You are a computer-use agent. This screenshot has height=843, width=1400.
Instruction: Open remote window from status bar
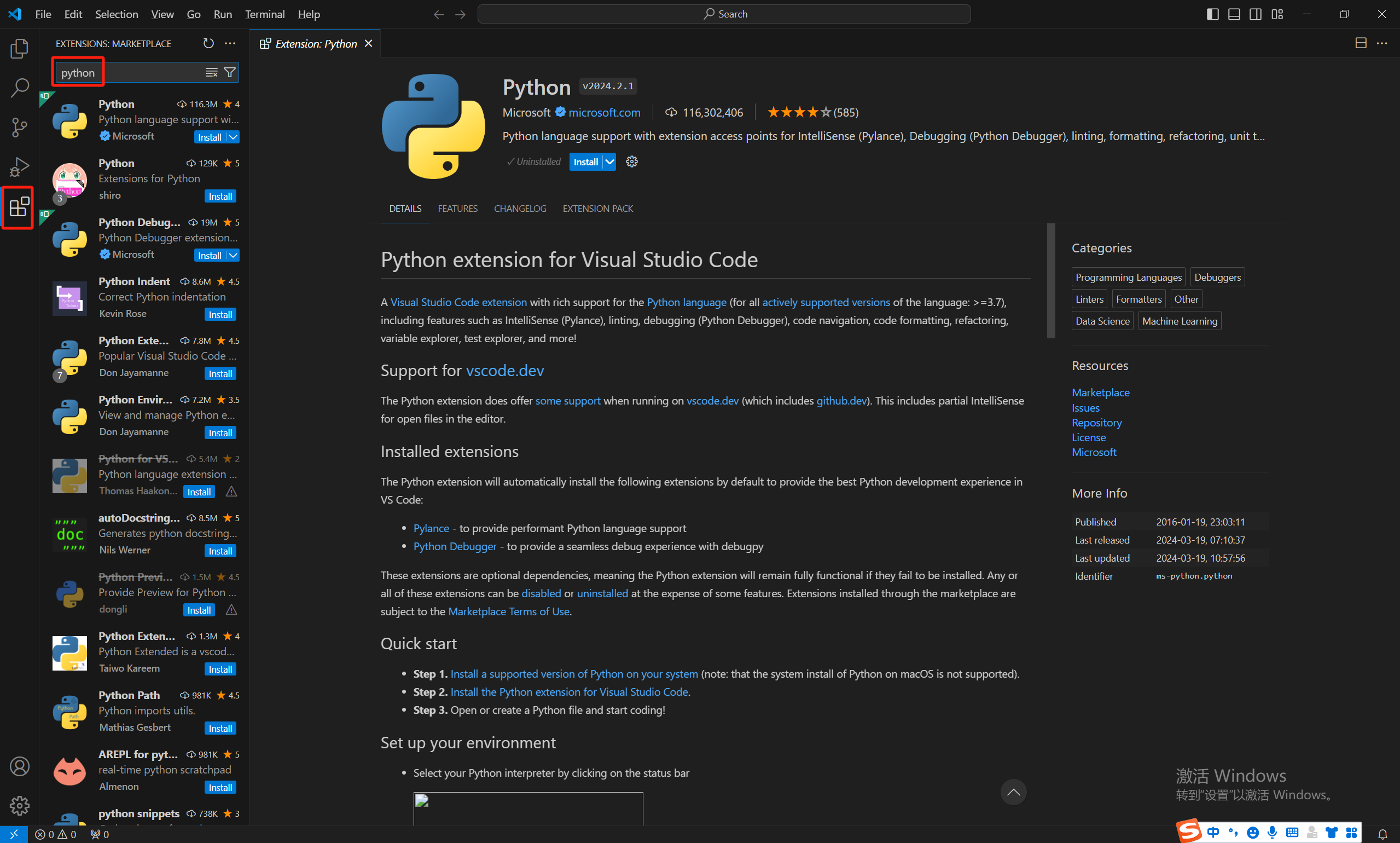pos(14,834)
